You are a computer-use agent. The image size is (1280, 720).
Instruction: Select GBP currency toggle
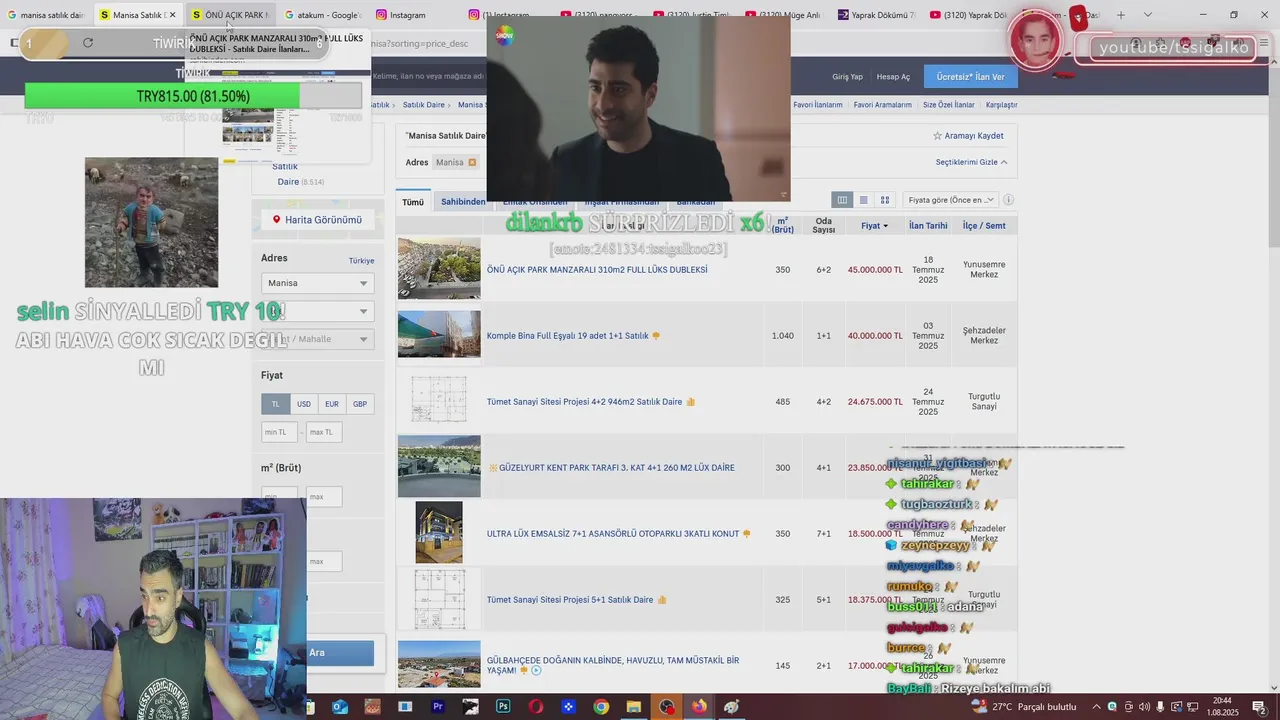(x=360, y=404)
